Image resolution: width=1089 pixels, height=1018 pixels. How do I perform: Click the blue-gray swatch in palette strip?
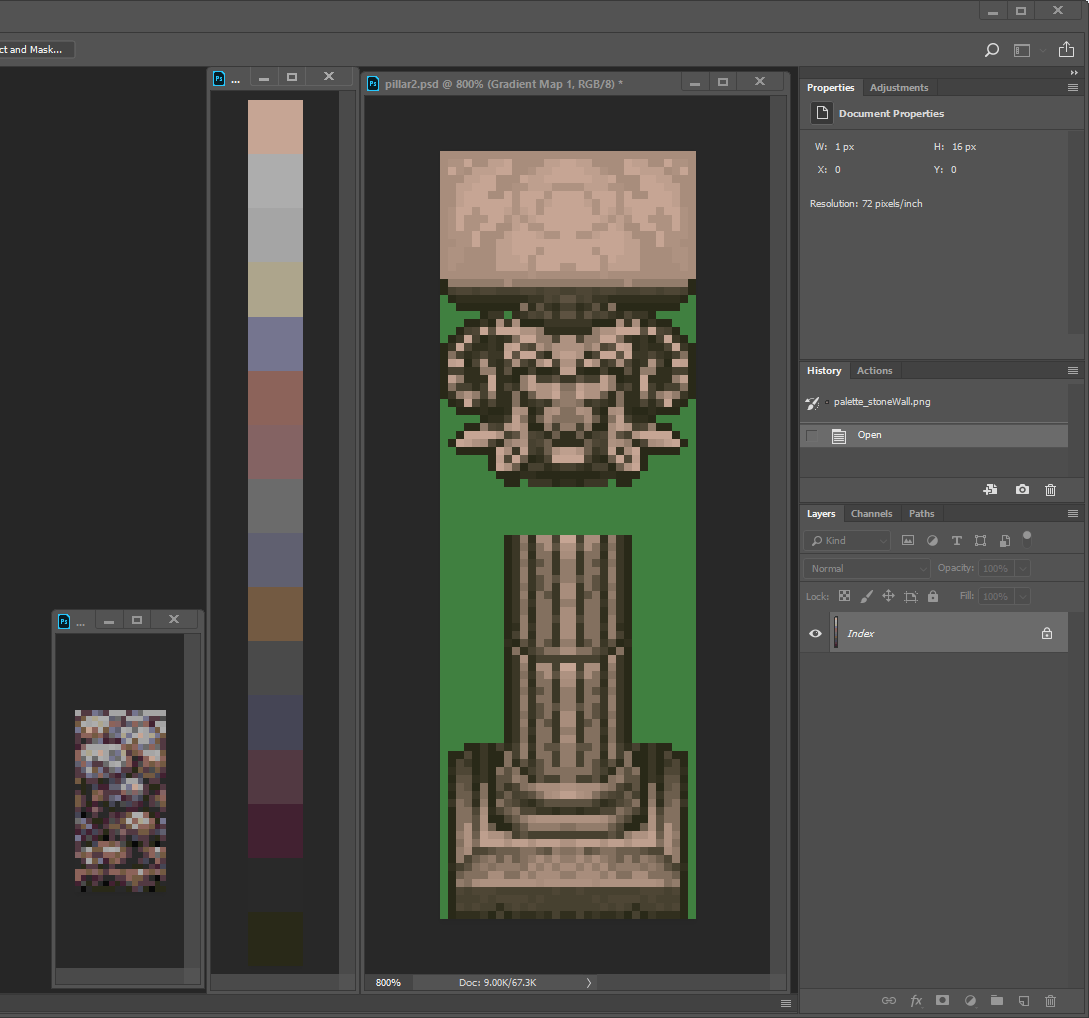[275, 344]
